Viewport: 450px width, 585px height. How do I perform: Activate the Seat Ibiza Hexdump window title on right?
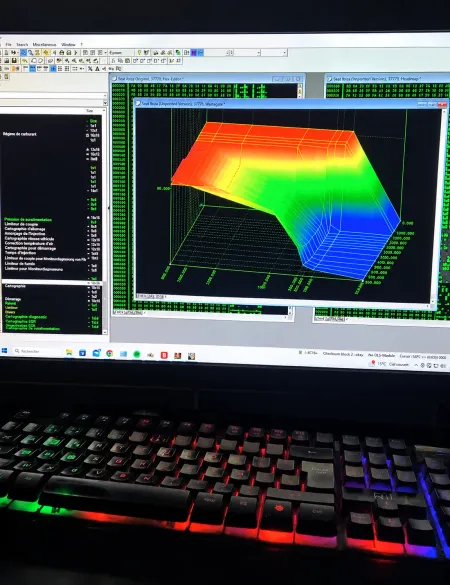377,79
